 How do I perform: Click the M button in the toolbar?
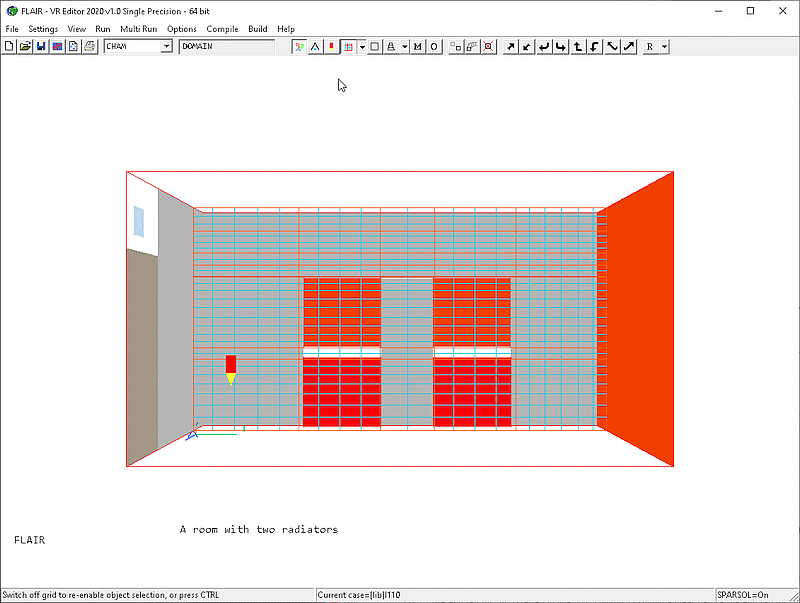[x=418, y=47]
